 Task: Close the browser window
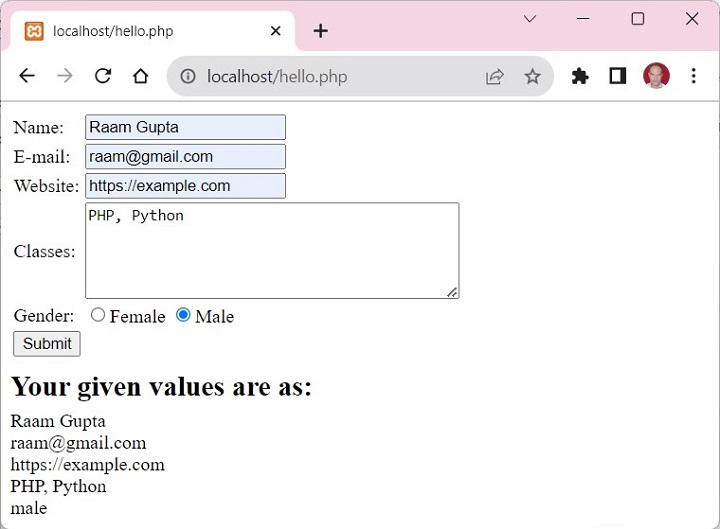692,19
